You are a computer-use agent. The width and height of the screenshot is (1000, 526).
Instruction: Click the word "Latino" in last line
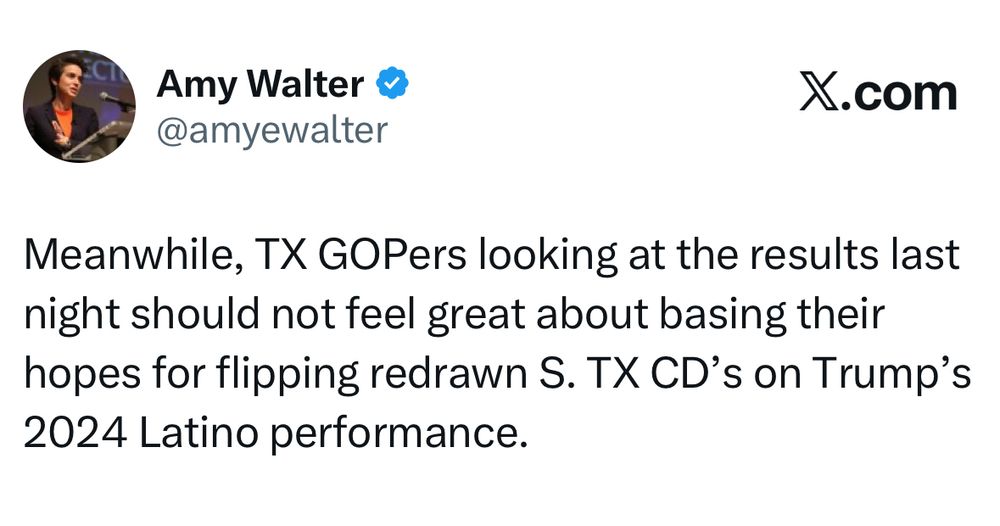pyautogui.click(x=198, y=434)
